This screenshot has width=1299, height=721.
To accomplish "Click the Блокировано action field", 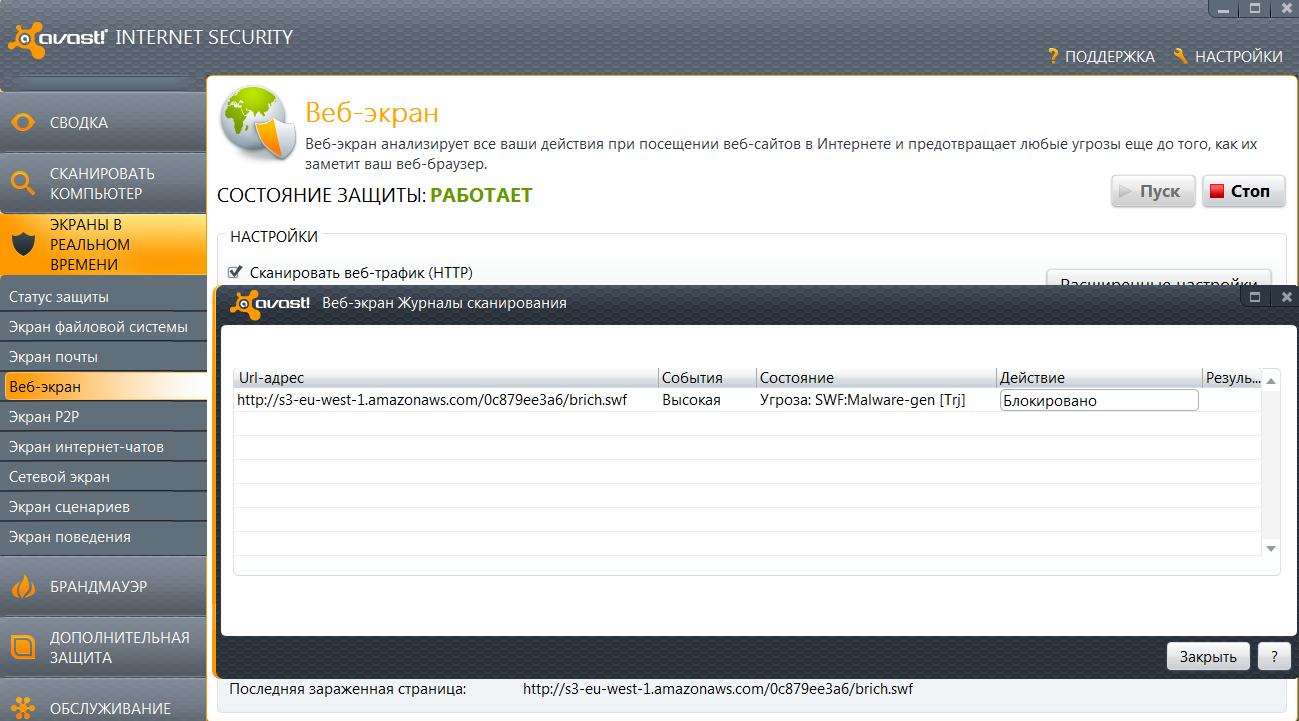I will click(1098, 400).
